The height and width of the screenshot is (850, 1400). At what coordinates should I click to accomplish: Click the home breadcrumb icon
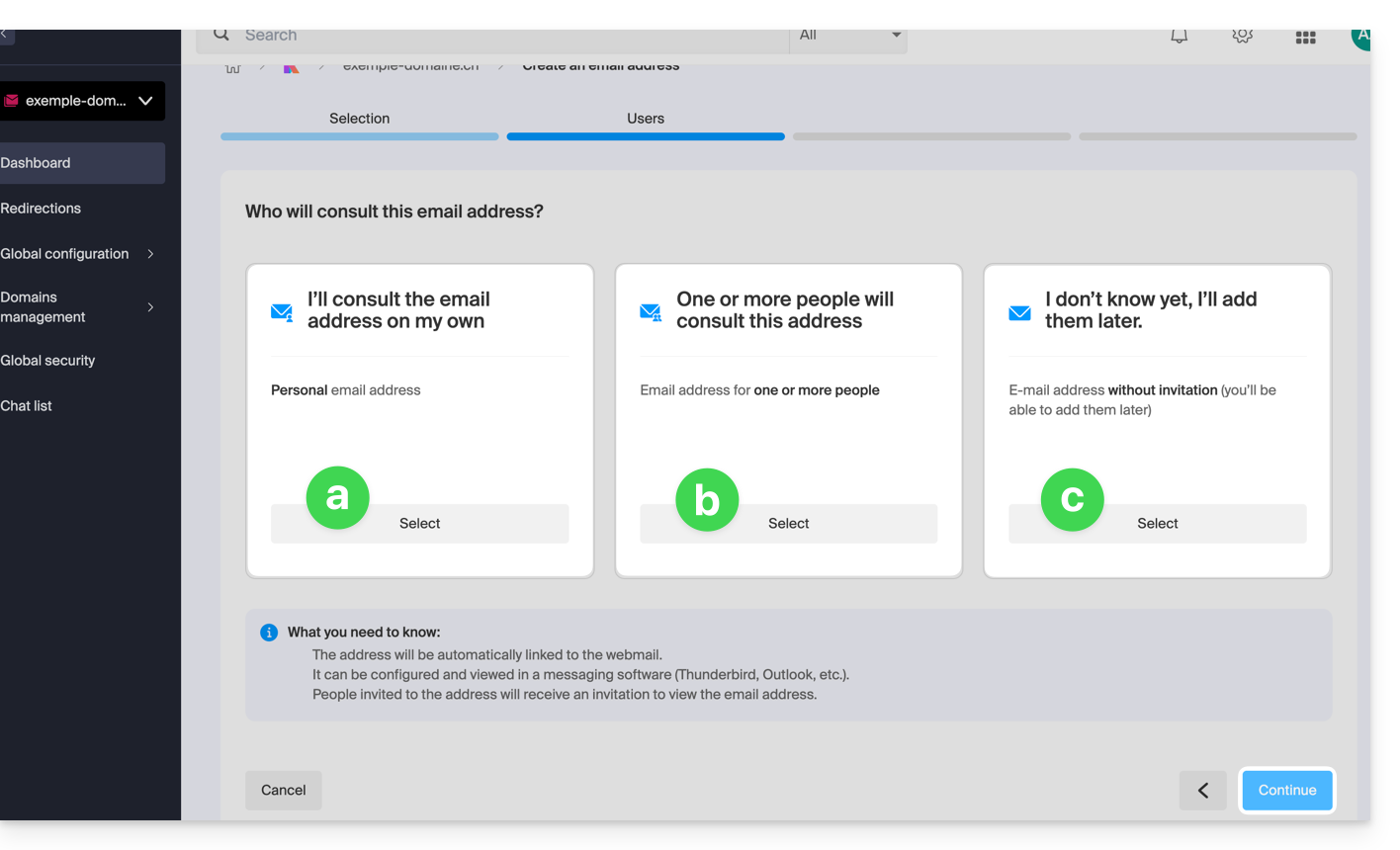coord(232,68)
